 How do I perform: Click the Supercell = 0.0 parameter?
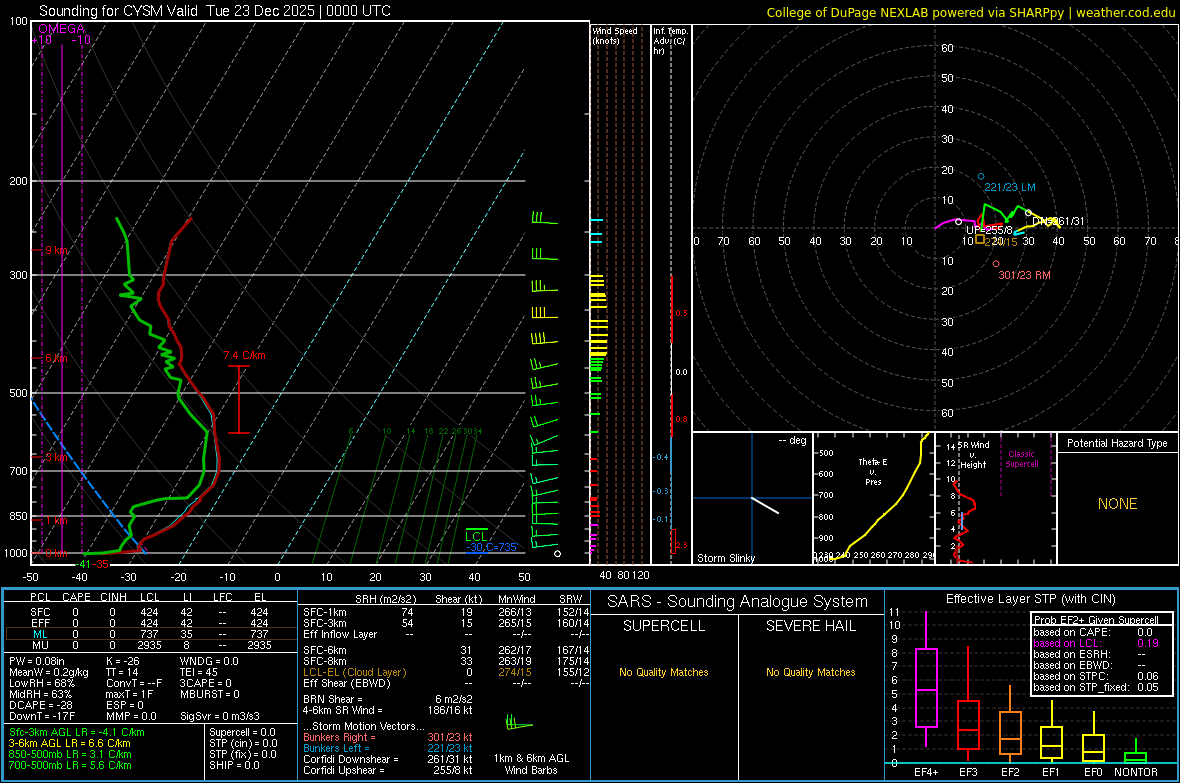click(242, 733)
